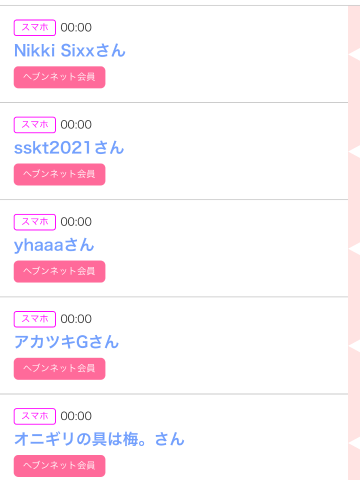Click スマホ tag above オニギリの具は梅。

click(x=35, y=416)
